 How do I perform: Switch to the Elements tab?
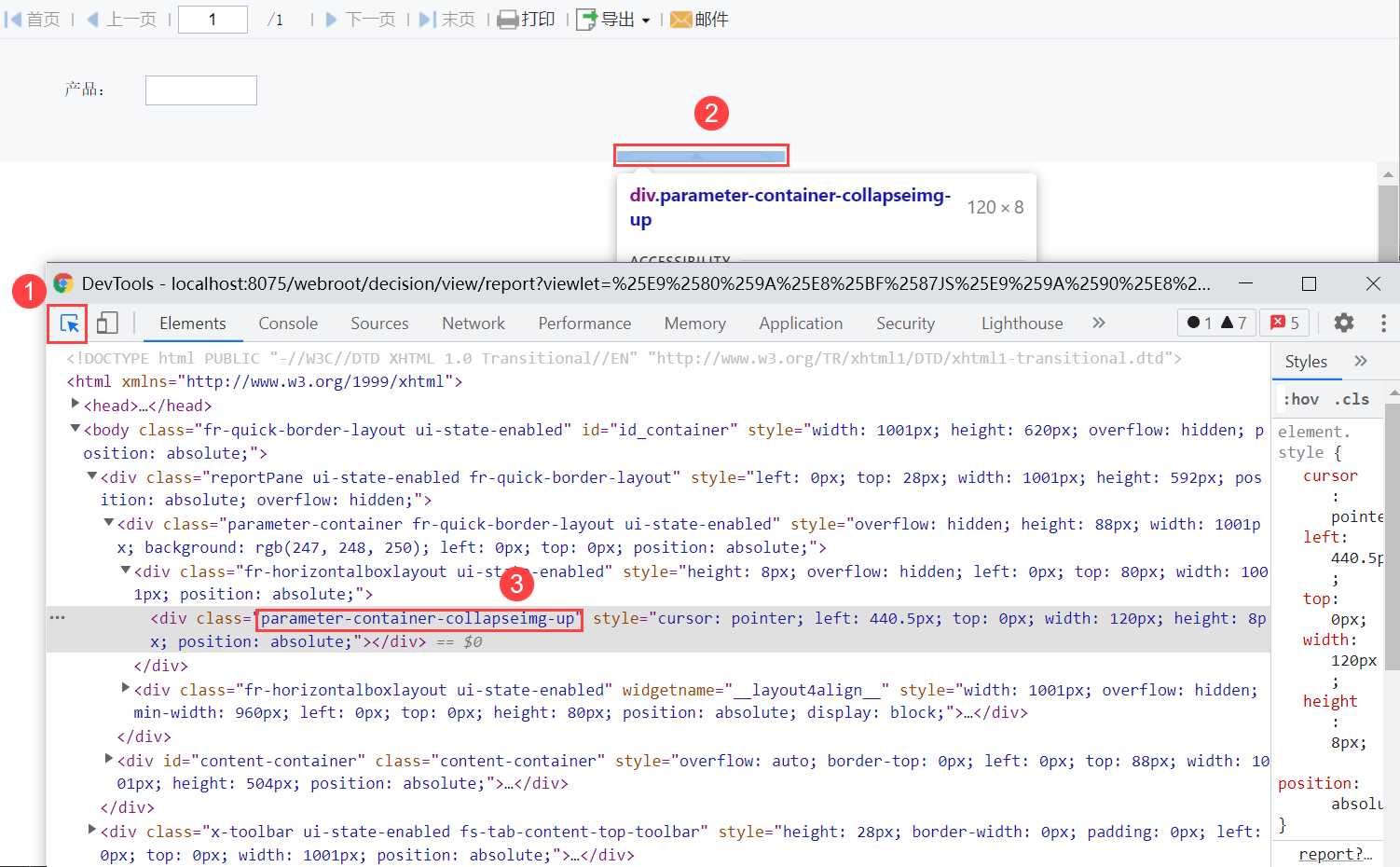click(193, 323)
